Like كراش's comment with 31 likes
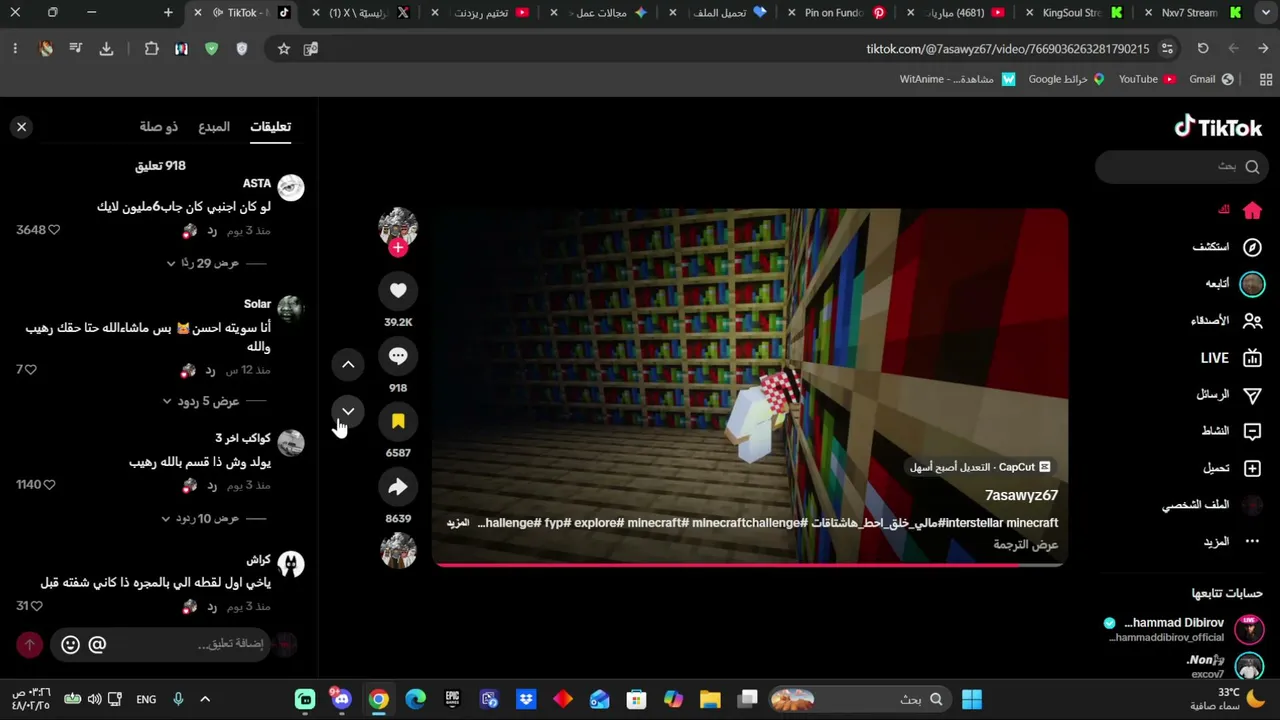The width and height of the screenshot is (1280, 720). click(x=37, y=606)
